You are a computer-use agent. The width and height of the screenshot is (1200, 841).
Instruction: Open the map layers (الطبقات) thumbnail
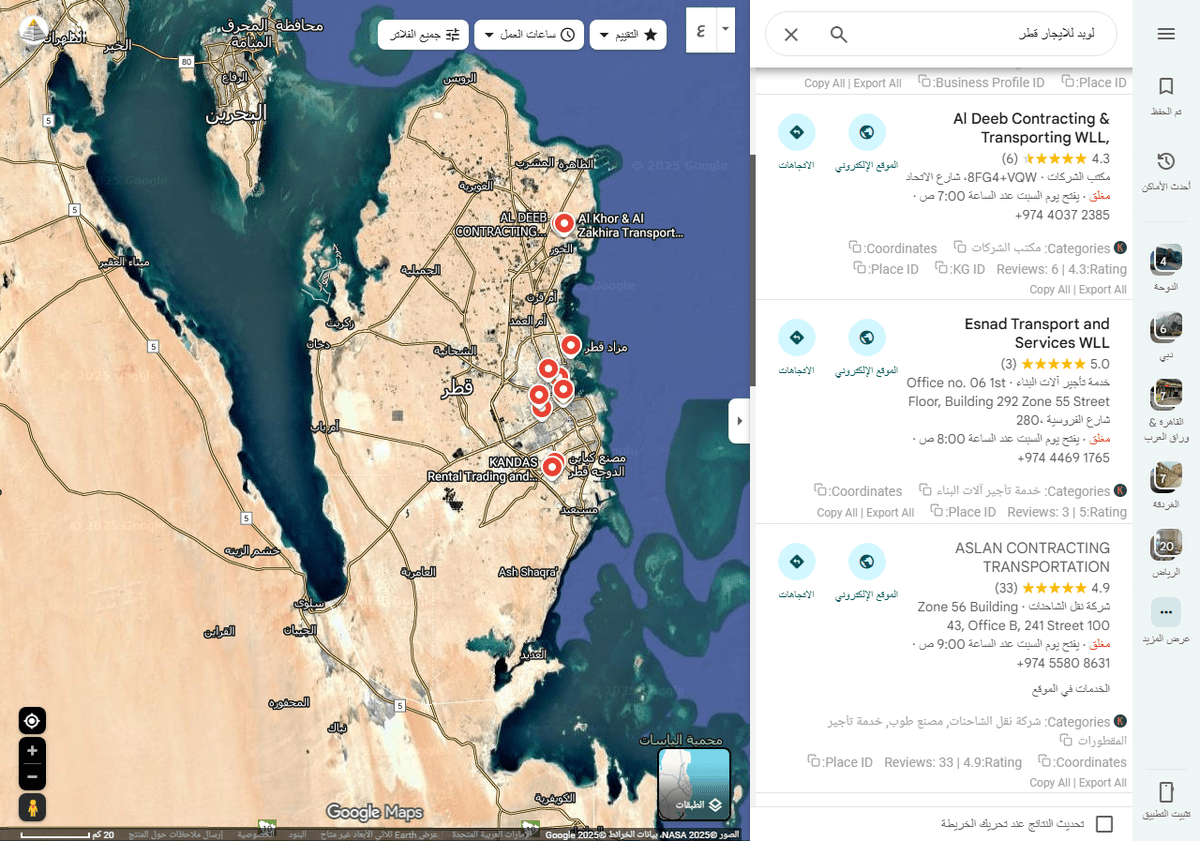click(694, 784)
